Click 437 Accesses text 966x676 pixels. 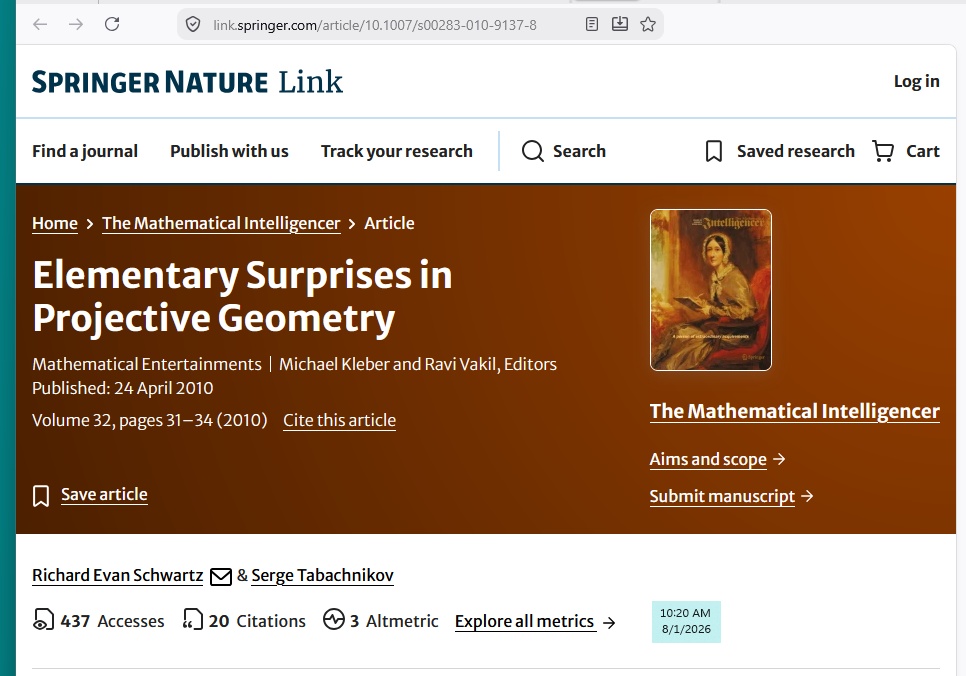click(112, 621)
